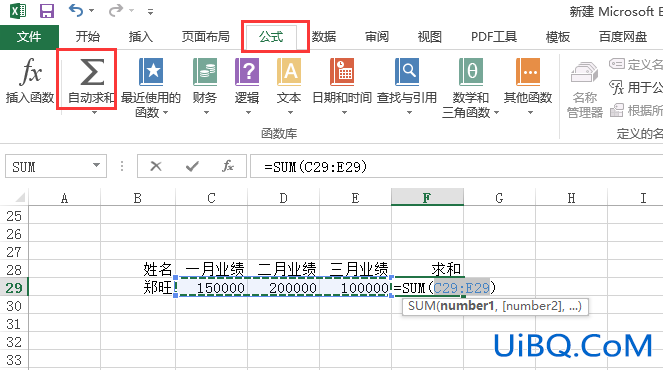663x370 pixels.
Task: Expand the 自动求和 dropdown arrow
Action: 94,112
